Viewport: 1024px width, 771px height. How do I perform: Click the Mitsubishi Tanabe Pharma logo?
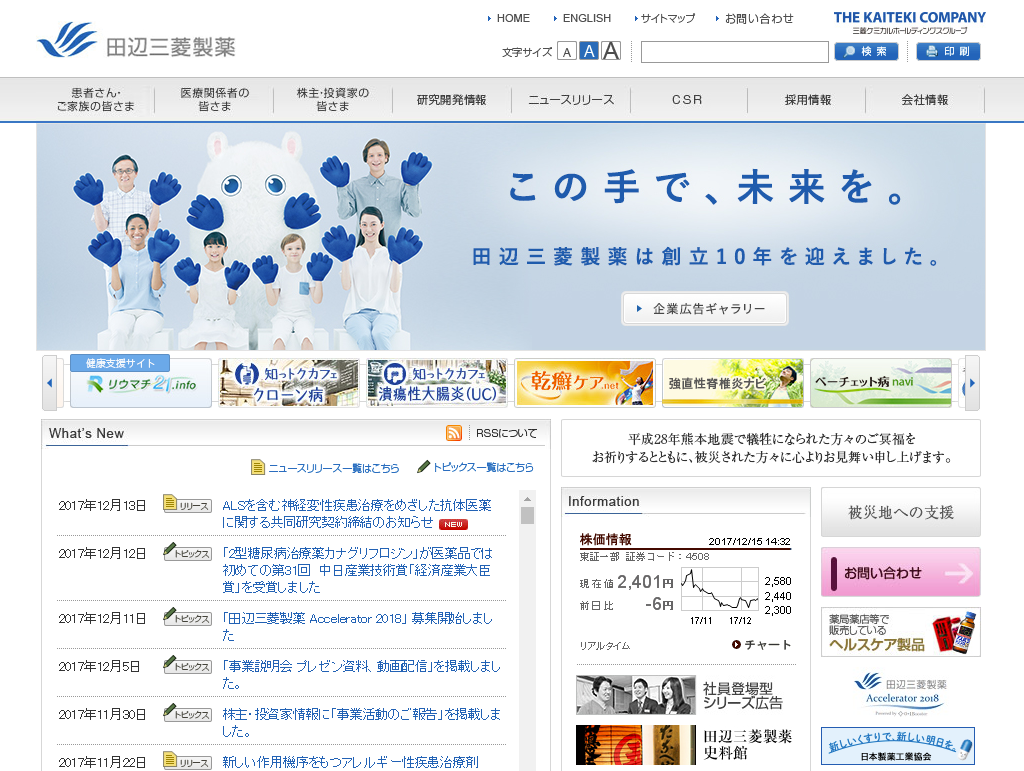pos(136,40)
